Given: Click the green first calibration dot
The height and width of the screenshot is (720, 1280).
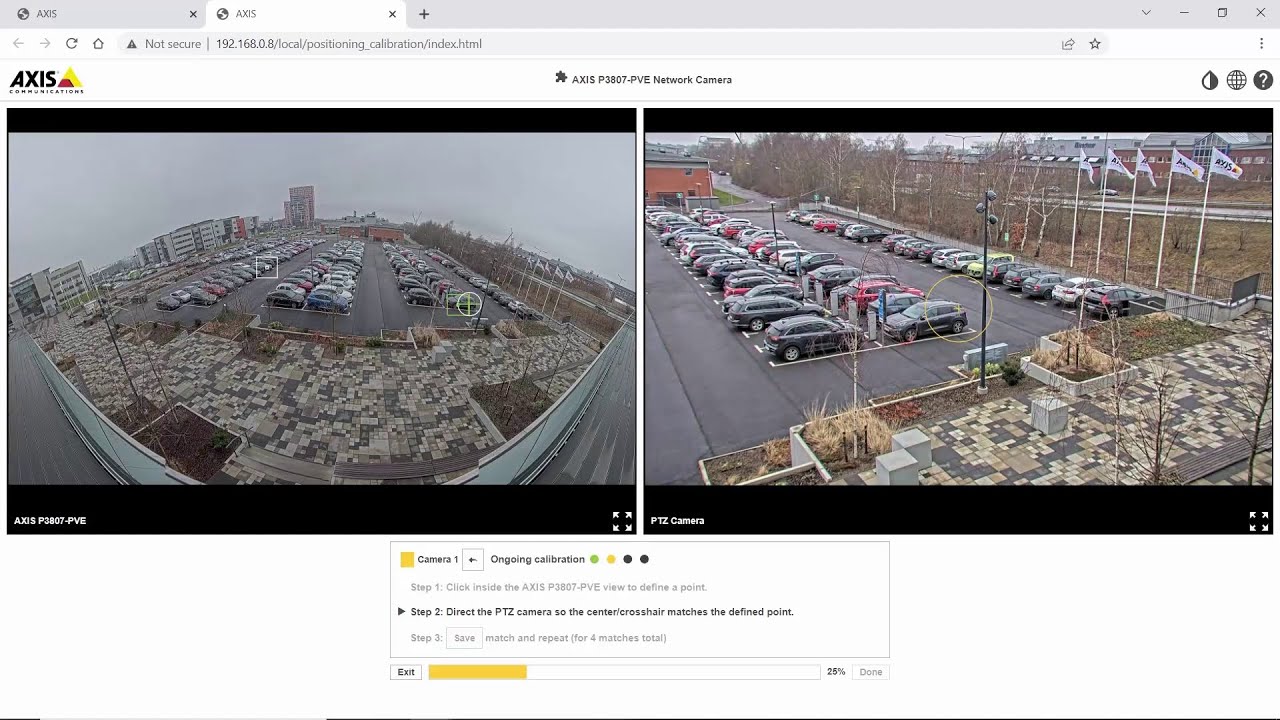Looking at the screenshot, I should pos(594,559).
